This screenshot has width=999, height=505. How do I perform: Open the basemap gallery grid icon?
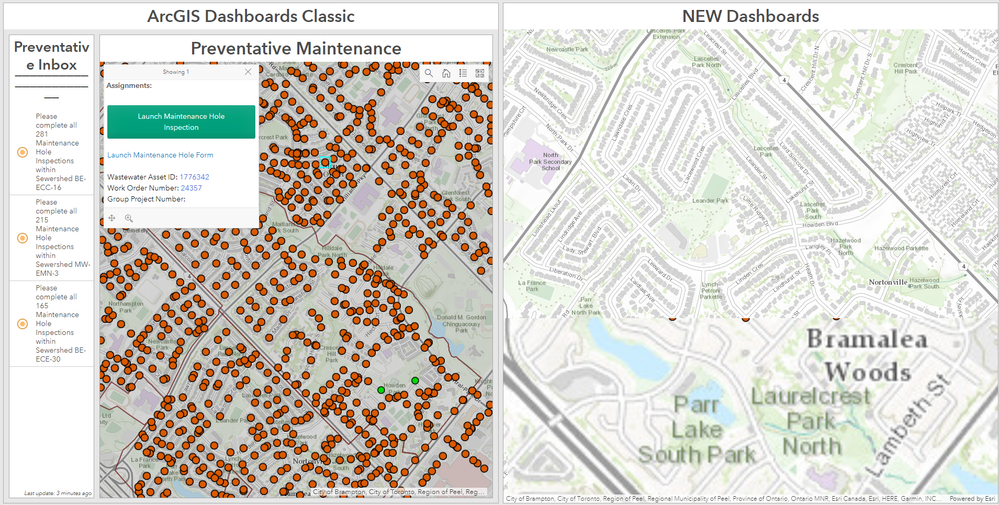pyautogui.click(x=480, y=73)
